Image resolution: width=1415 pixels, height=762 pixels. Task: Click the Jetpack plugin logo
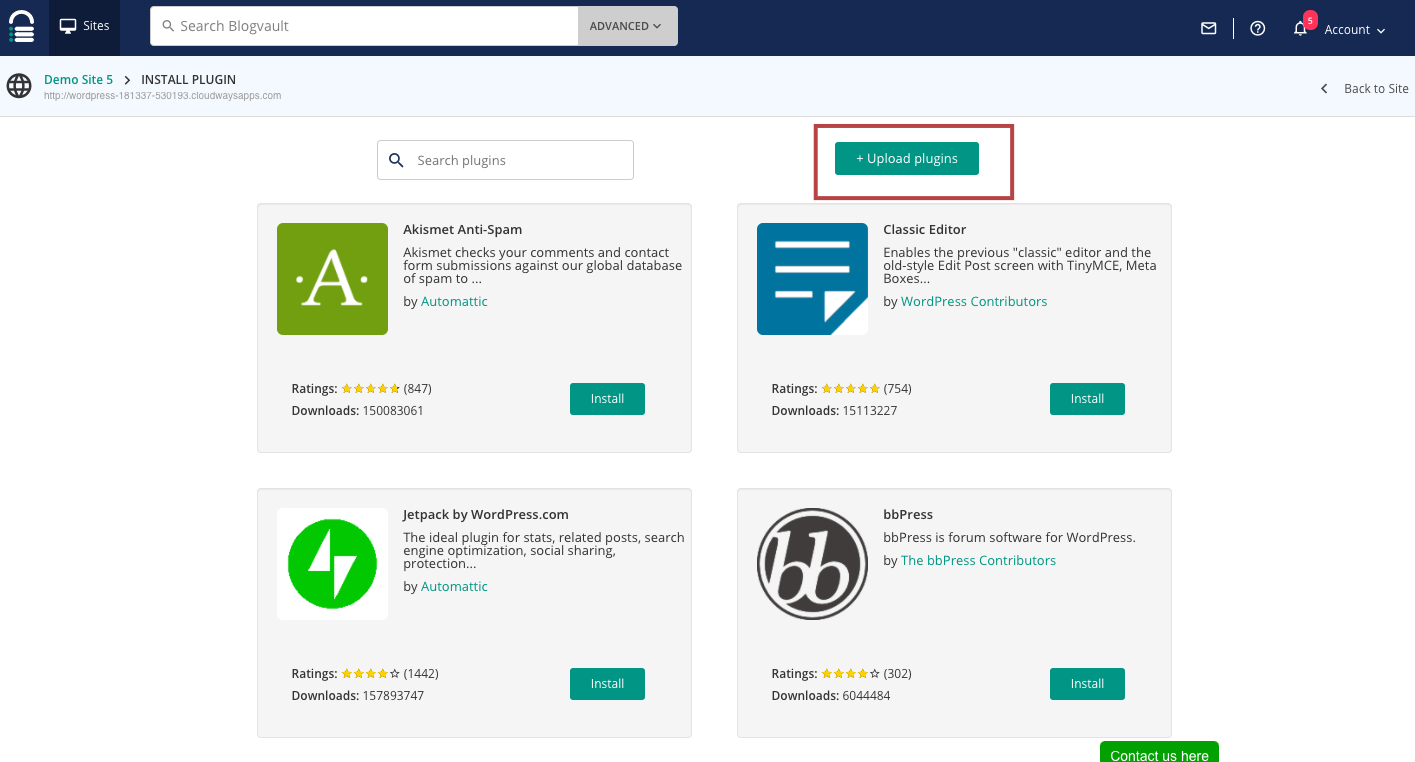tap(332, 564)
